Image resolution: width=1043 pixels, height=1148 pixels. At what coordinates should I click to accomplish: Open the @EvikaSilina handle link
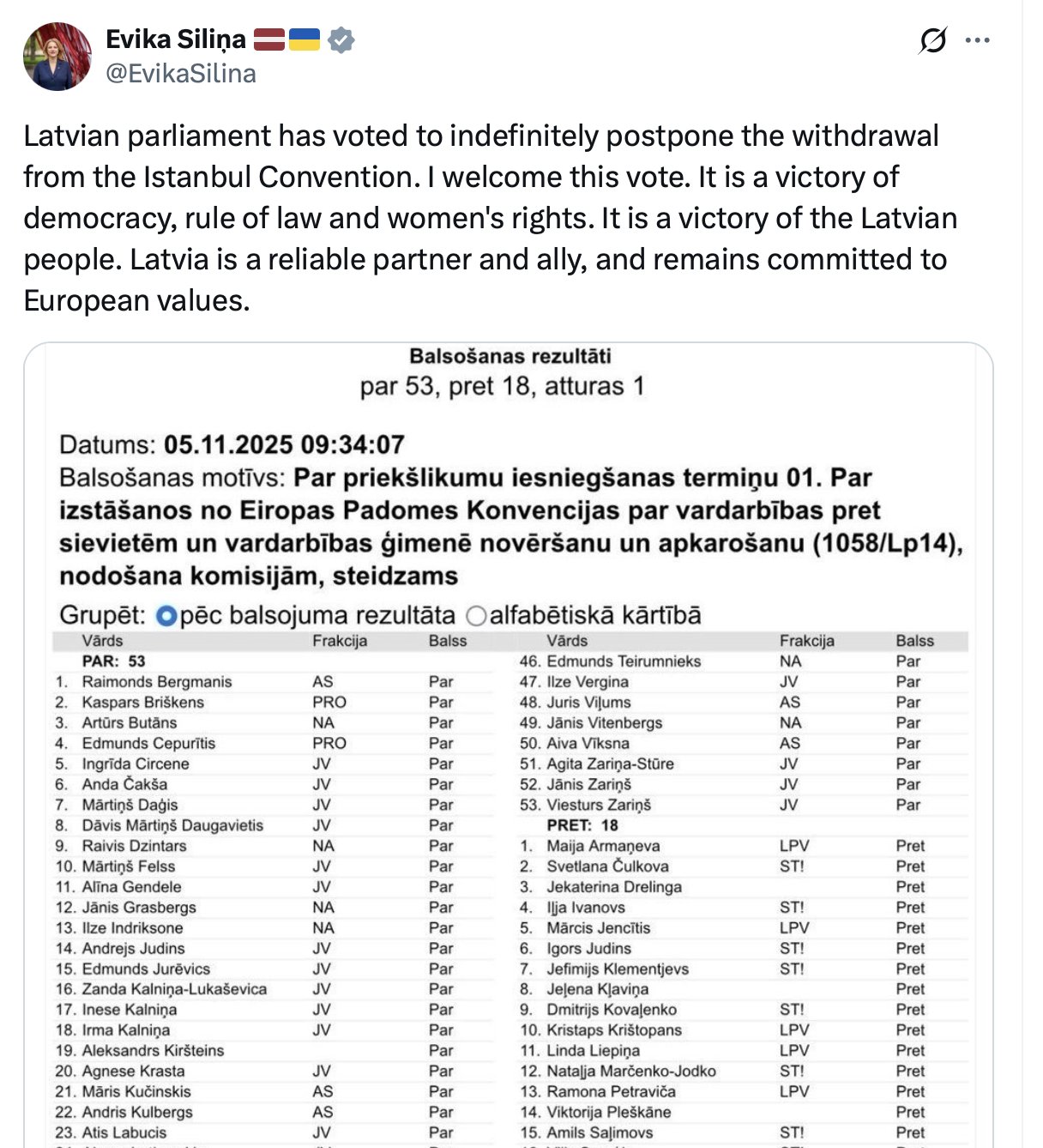click(x=181, y=74)
